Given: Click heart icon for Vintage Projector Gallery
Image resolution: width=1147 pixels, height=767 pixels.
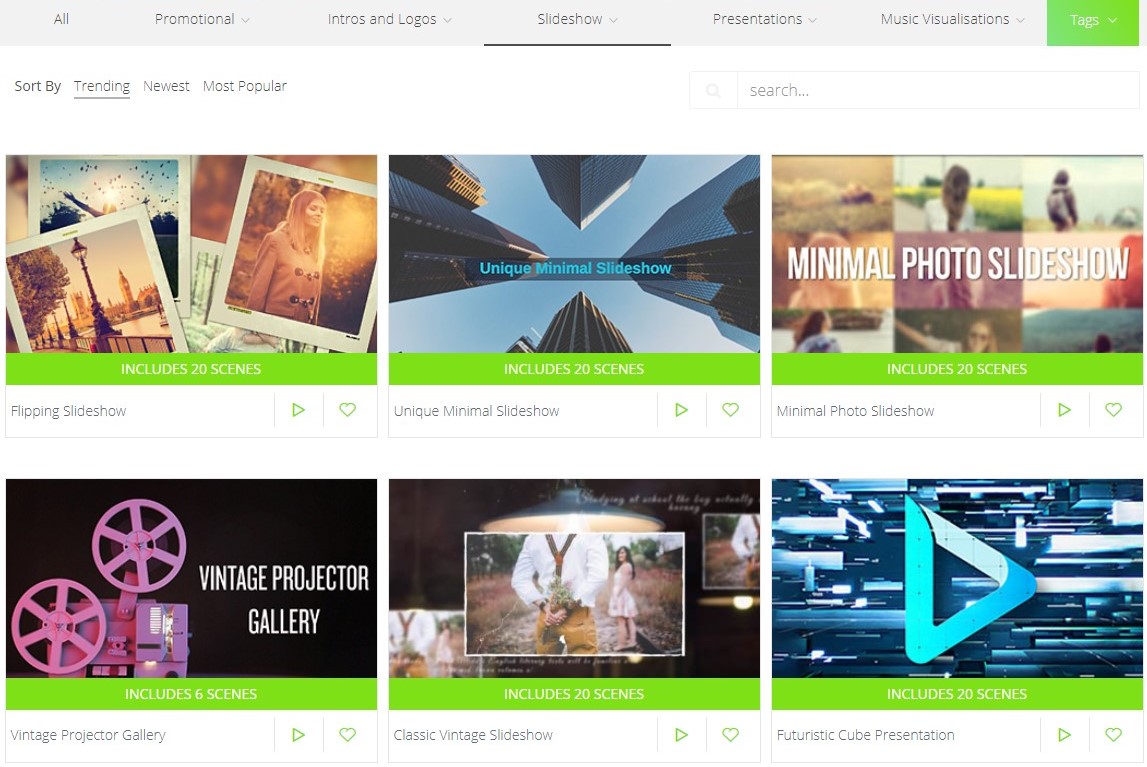Looking at the screenshot, I should tap(347, 735).
